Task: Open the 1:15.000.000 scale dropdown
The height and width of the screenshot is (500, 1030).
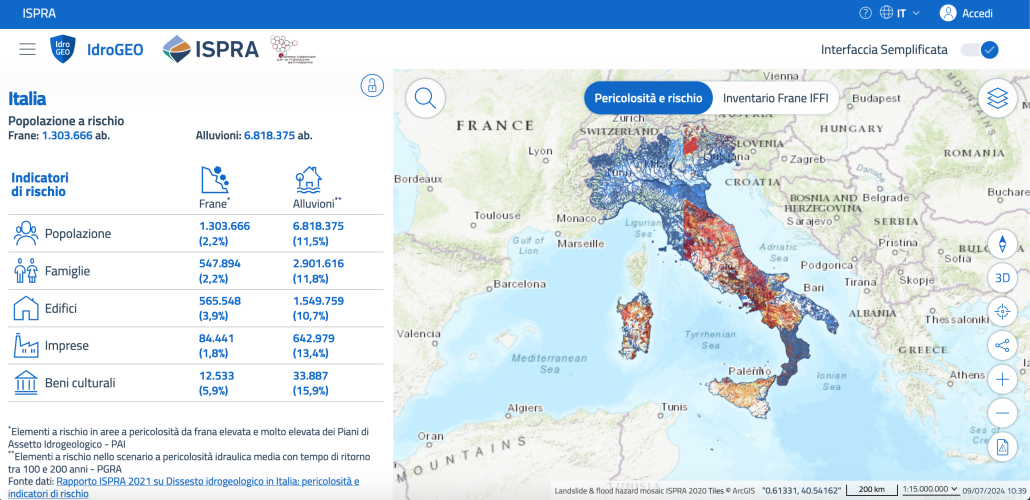Action: tap(929, 489)
